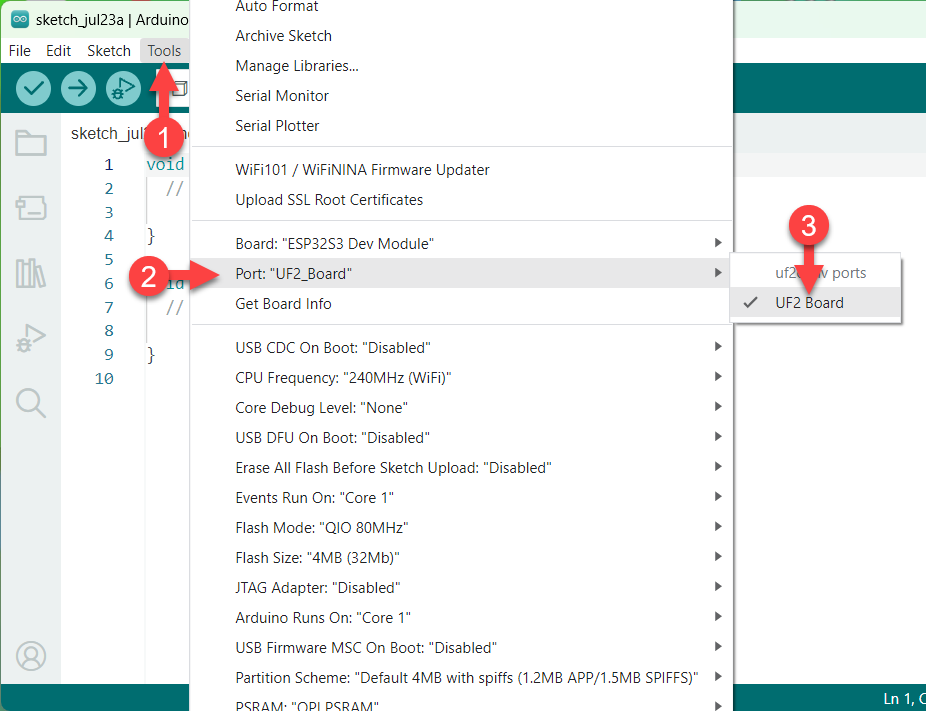Expand USB CDC On Boot submenu
The height and width of the screenshot is (711, 926).
[462, 348]
